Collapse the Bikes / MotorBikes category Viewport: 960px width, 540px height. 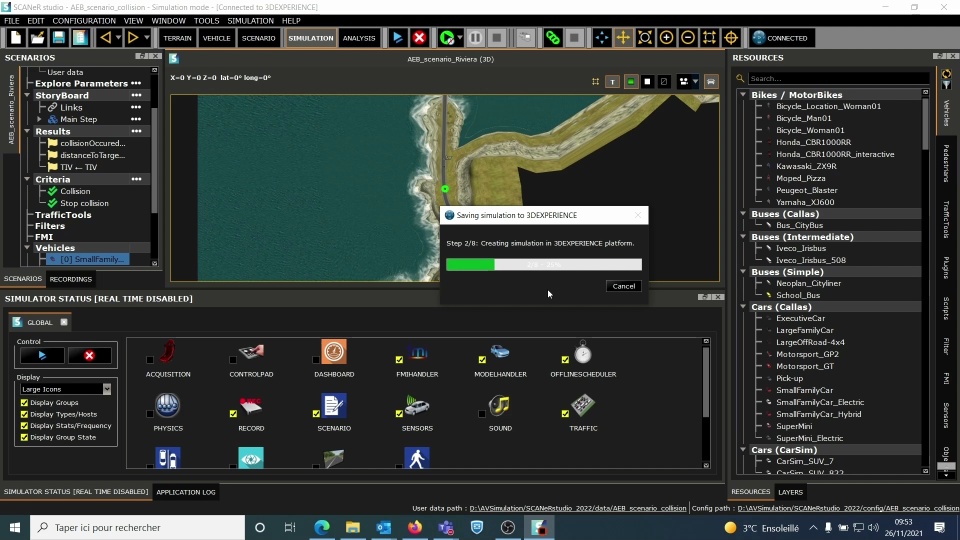coord(743,95)
